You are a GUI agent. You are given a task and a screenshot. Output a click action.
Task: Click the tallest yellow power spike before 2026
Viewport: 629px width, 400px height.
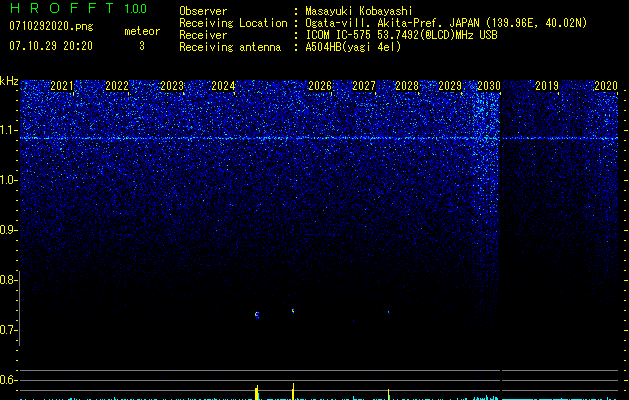(x=293, y=391)
